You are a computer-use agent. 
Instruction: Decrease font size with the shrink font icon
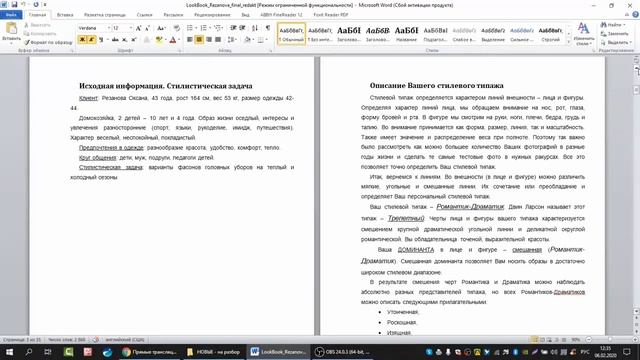point(147,28)
